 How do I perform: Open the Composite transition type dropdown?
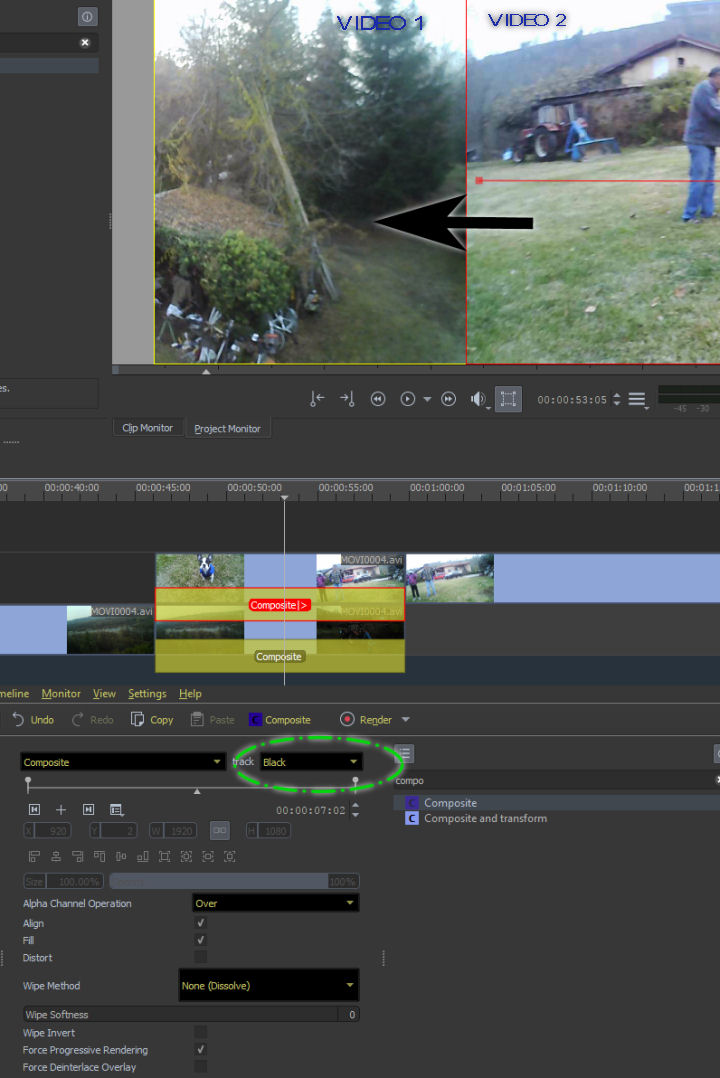pyautogui.click(x=123, y=762)
